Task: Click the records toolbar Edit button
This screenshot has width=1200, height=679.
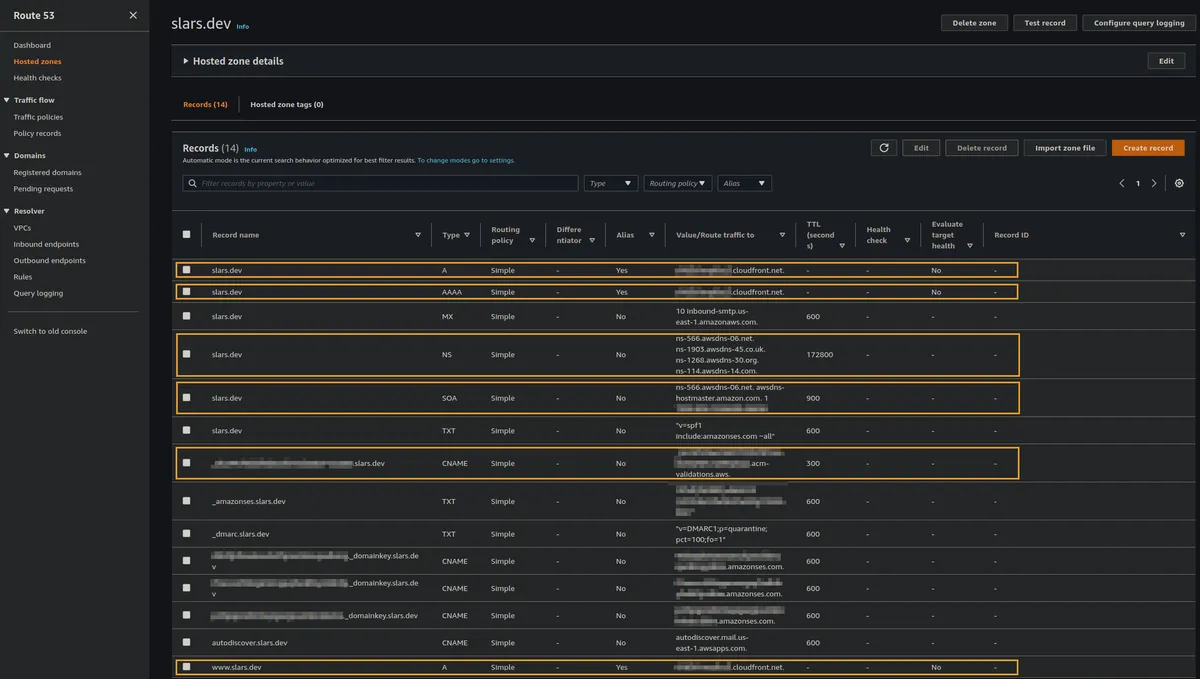Action: [921, 148]
